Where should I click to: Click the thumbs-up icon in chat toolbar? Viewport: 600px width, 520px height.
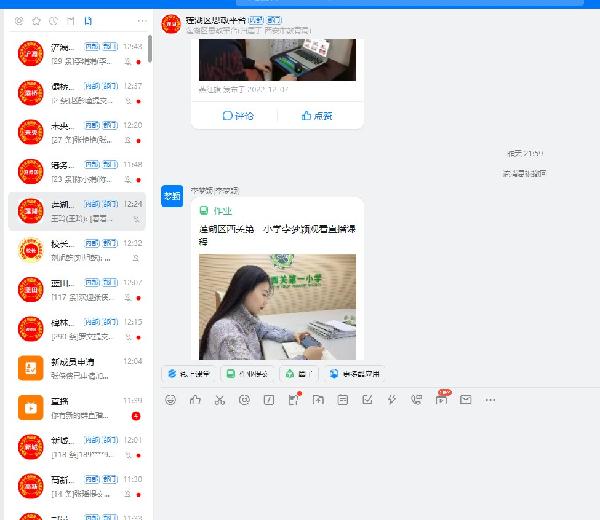195,400
